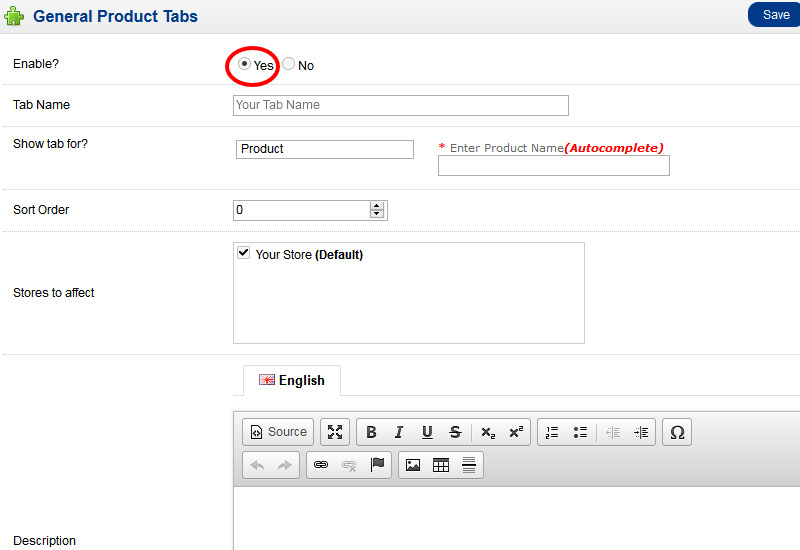View HTML with the Source button
This screenshot has width=800, height=550.
pyautogui.click(x=278, y=432)
